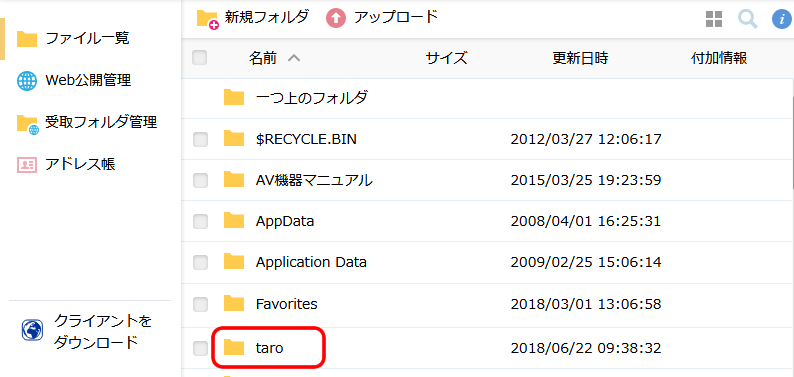Screen dimensions: 794x377
Task: Switch to grid thumbnail view icon
Action: click(714, 20)
